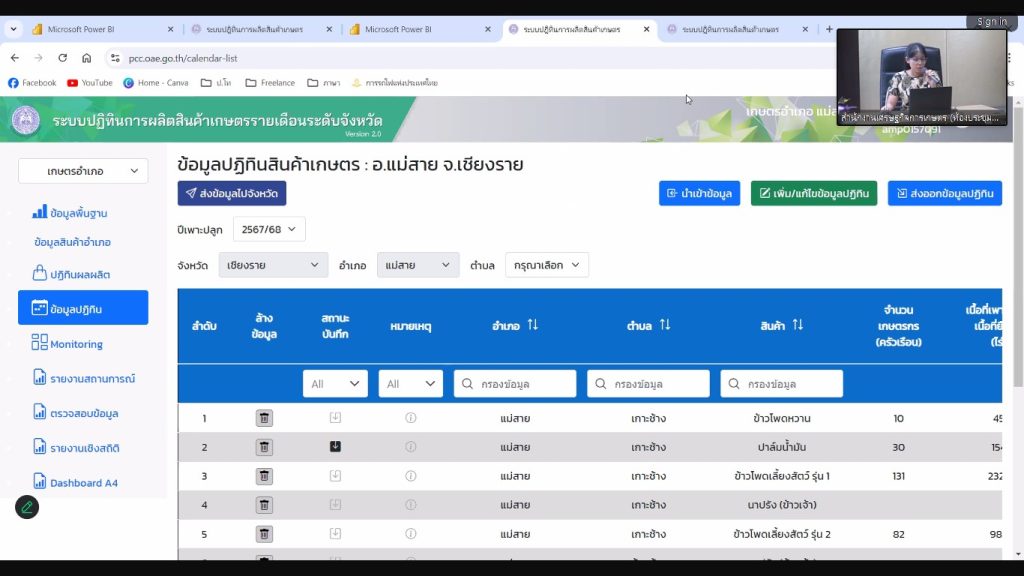Select ข้อมูลสินค้าอำเภอ in the sidebar
This screenshot has height=576, width=1024.
point(72,242)
